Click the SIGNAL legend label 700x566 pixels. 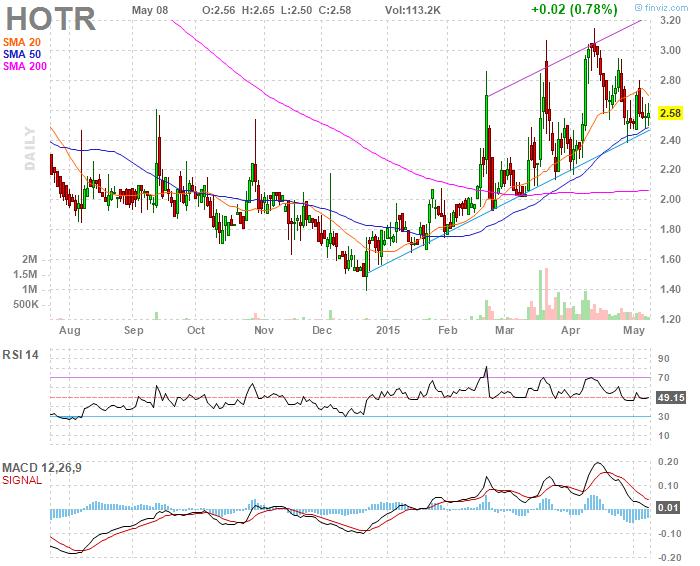point(22,481)
